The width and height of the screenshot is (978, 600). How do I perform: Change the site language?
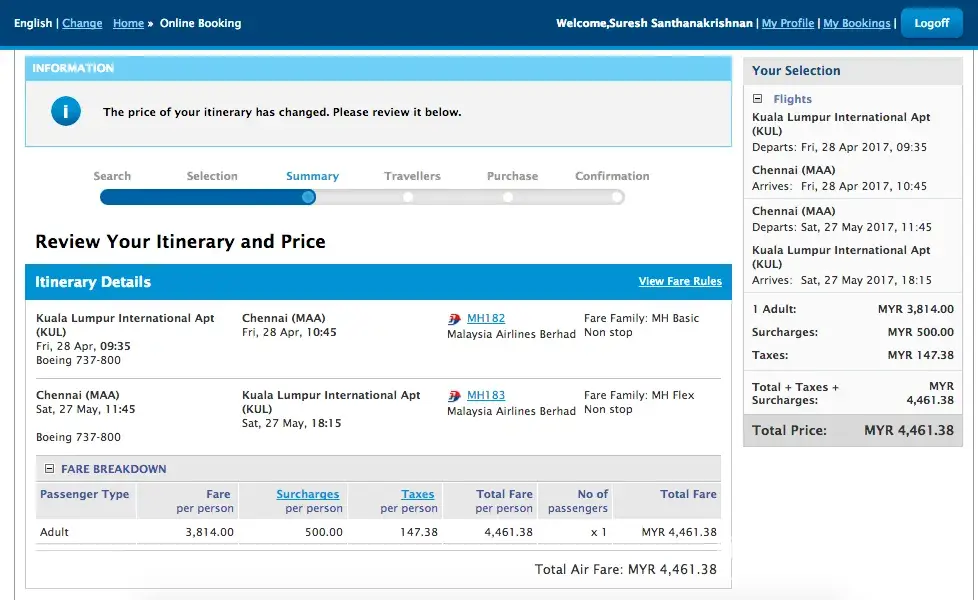click(x=82, y=23)
